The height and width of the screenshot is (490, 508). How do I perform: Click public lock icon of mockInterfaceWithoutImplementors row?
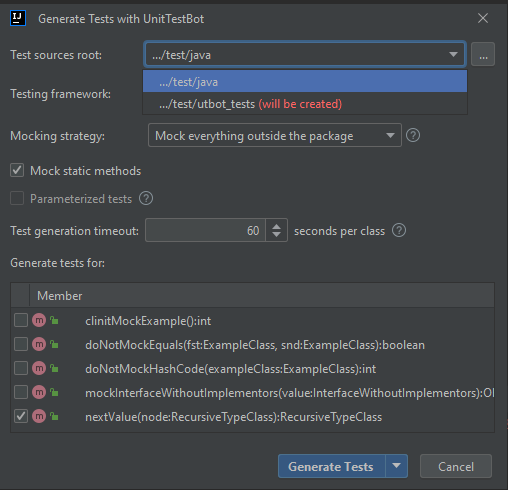54,392
